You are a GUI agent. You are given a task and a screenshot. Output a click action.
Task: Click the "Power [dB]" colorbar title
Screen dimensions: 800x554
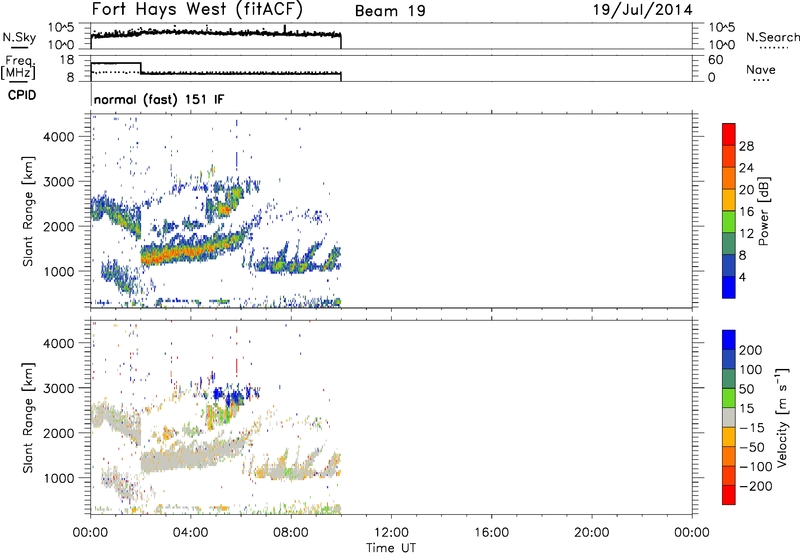pos(763,211)
